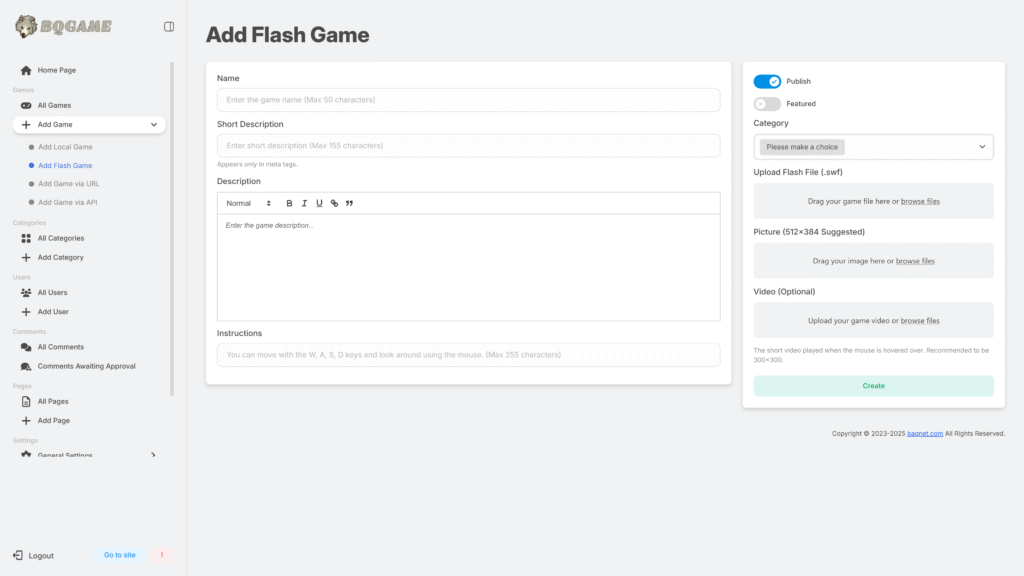Click the Go to site button
Viewport: 1024px width, 576px height.
120,555
